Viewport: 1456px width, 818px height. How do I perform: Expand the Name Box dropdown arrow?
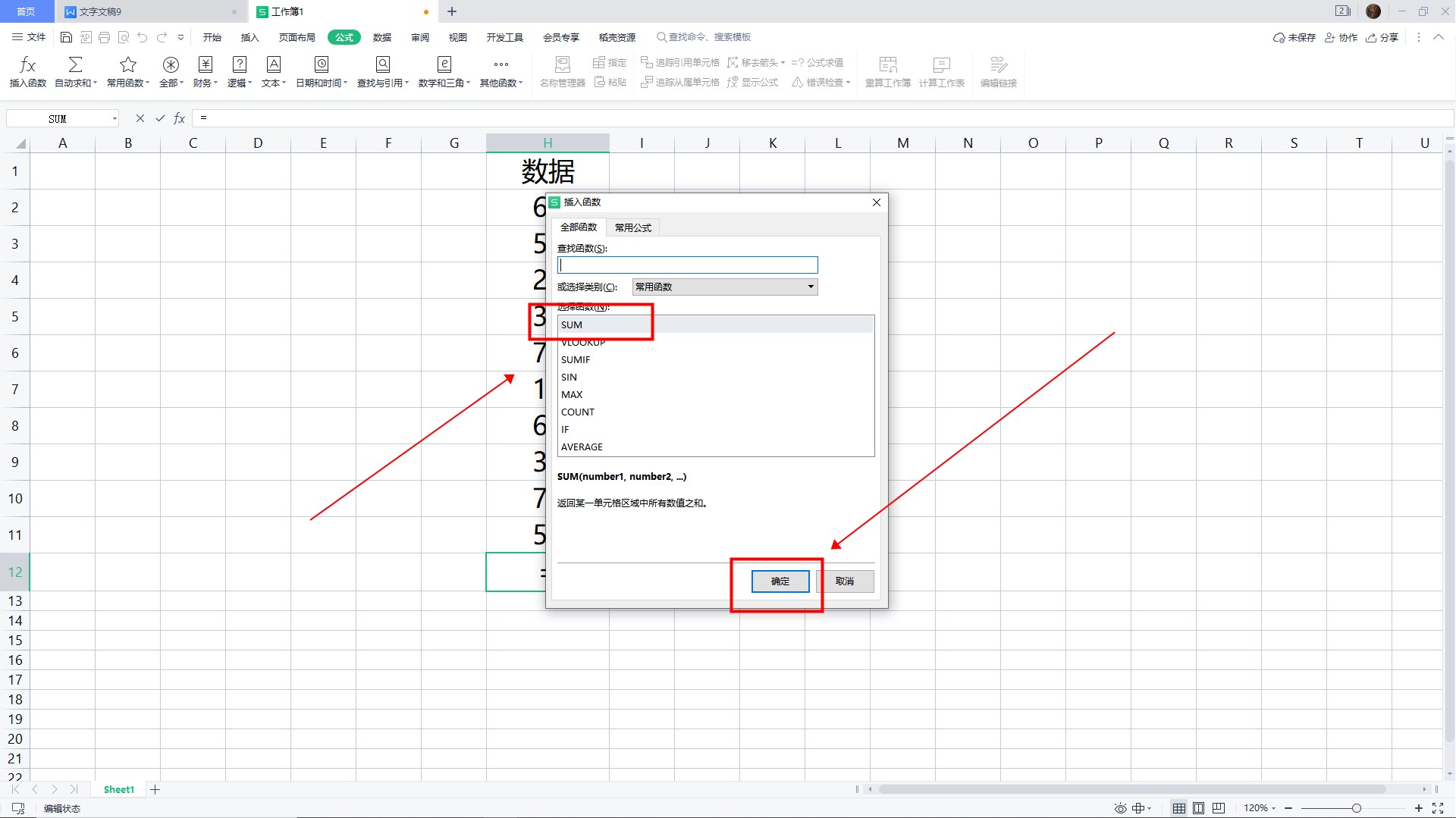(x=115, y=119)
